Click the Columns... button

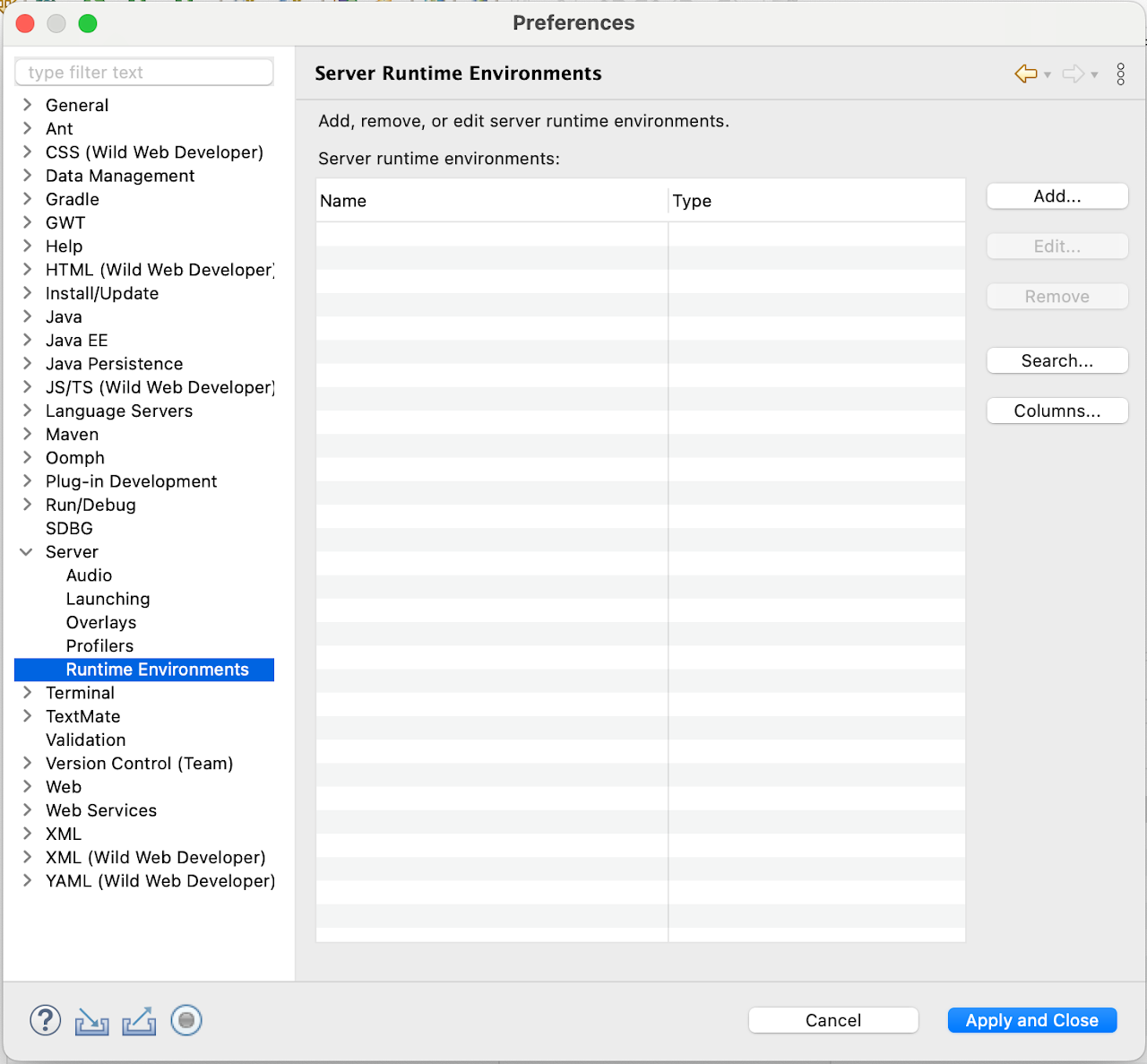1057,411
